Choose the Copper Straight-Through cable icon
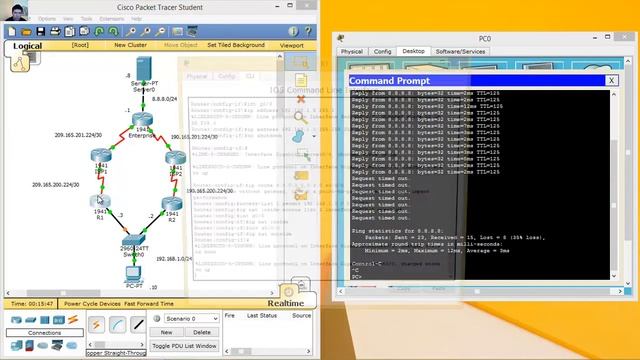 138,325
